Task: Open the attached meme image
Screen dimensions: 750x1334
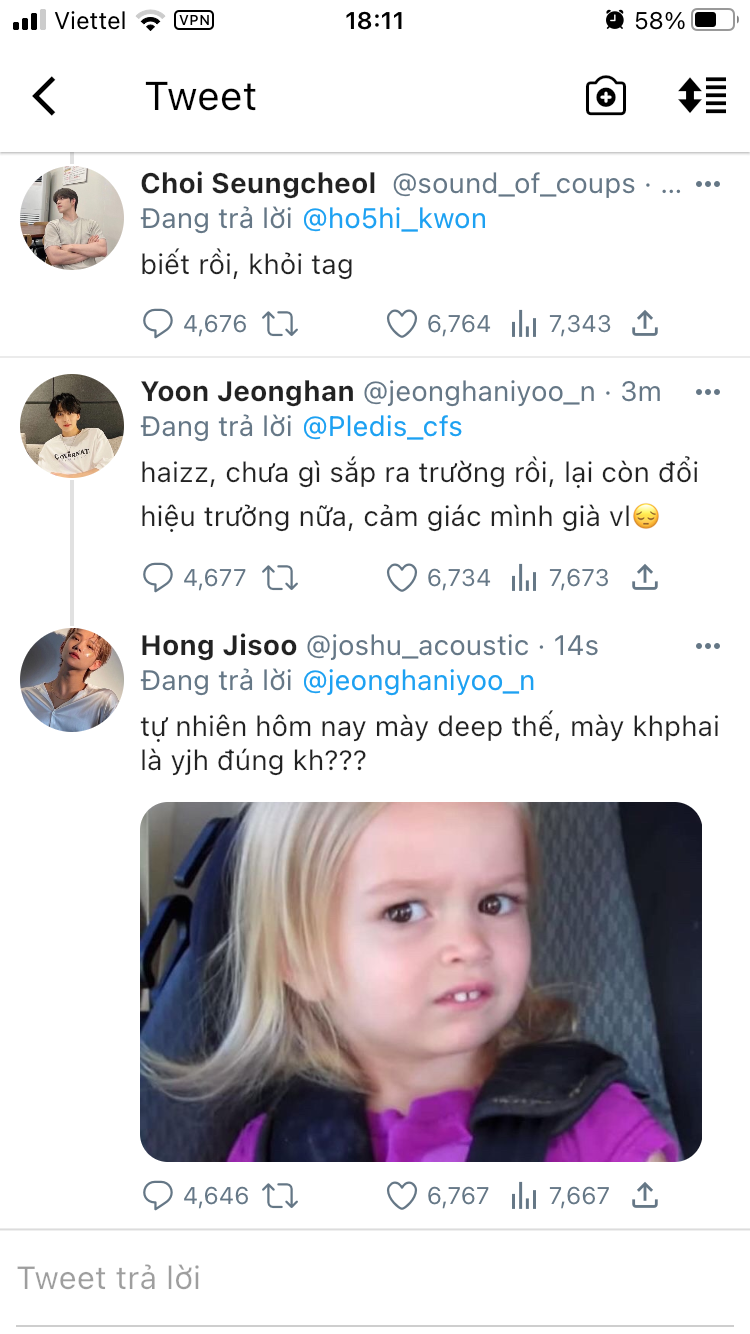Action: coord(420,981)
